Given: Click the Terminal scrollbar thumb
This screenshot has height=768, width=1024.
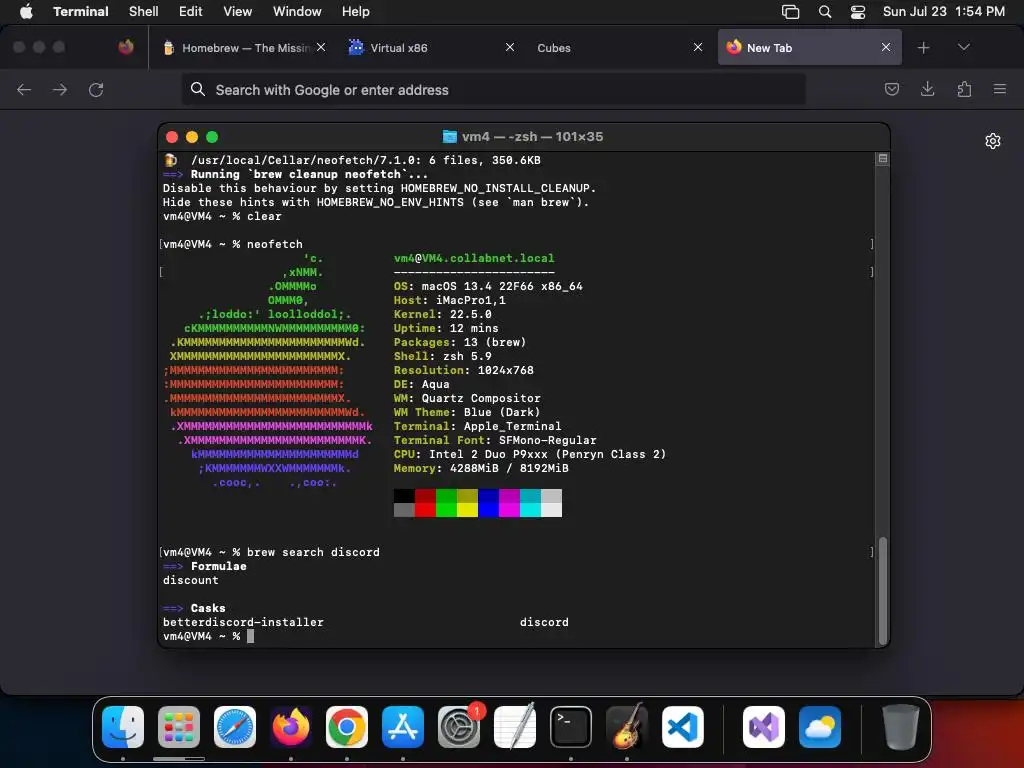Looking at the screenshot, I should click(x=883, y=591).
